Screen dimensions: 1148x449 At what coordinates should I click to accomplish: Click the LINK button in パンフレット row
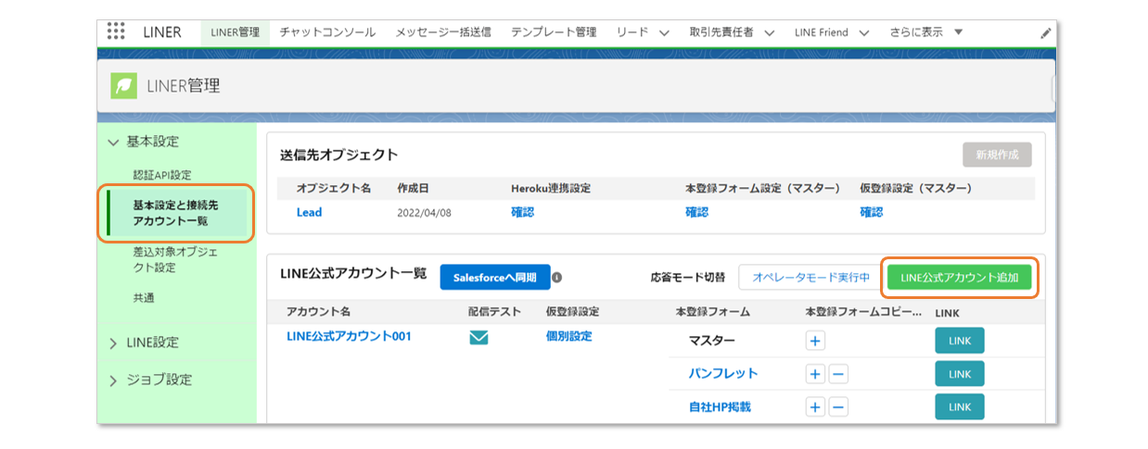pos(959,374)
